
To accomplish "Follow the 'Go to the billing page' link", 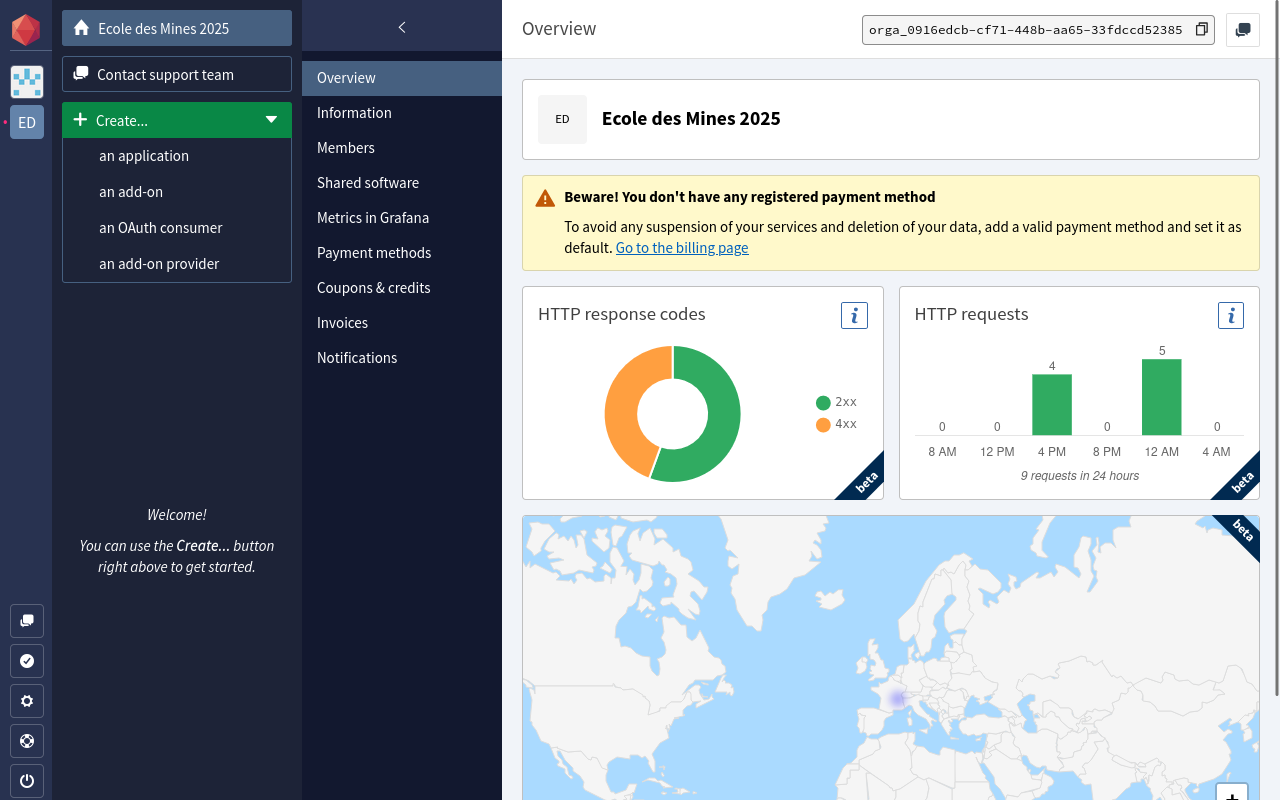I will coord(681,248).
